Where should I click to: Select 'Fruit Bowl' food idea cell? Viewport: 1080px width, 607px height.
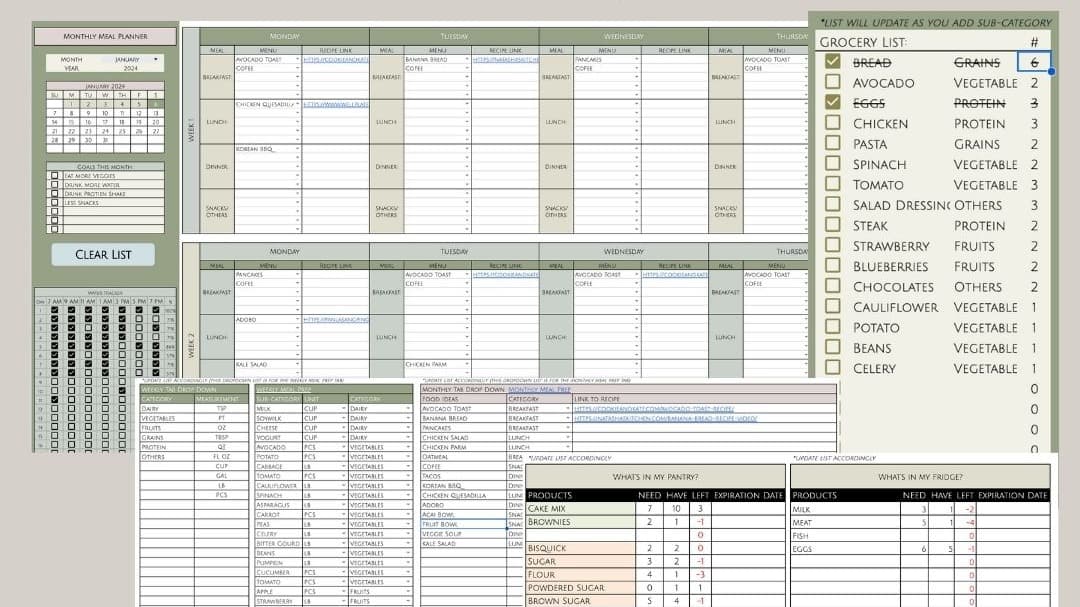pyautogui.click(x=464, y=524)
